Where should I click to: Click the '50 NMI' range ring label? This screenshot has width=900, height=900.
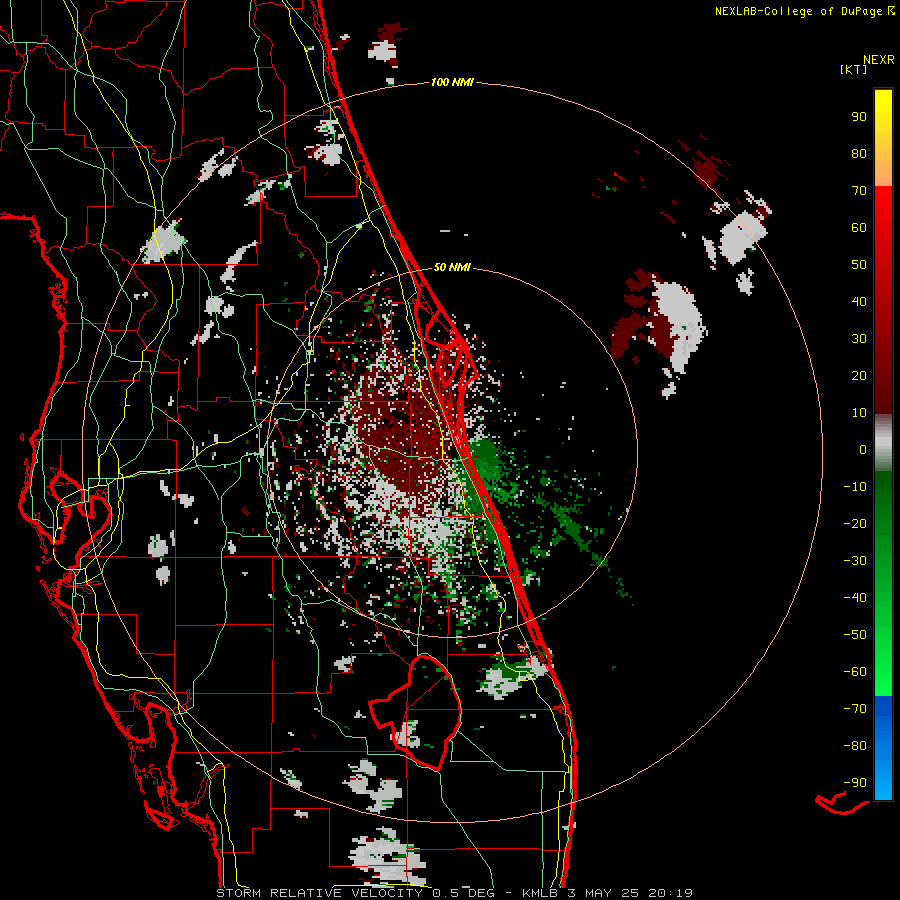click(452, 267)
